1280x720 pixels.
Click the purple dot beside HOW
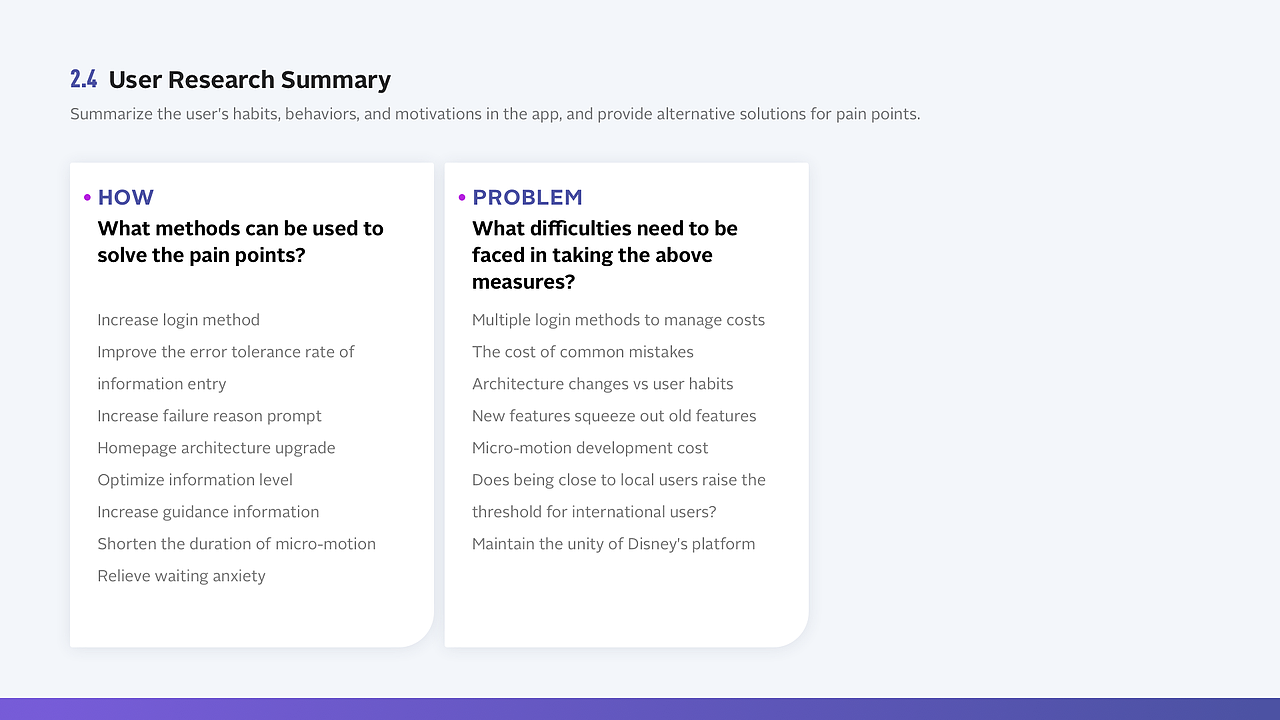(x=88, y=198)
